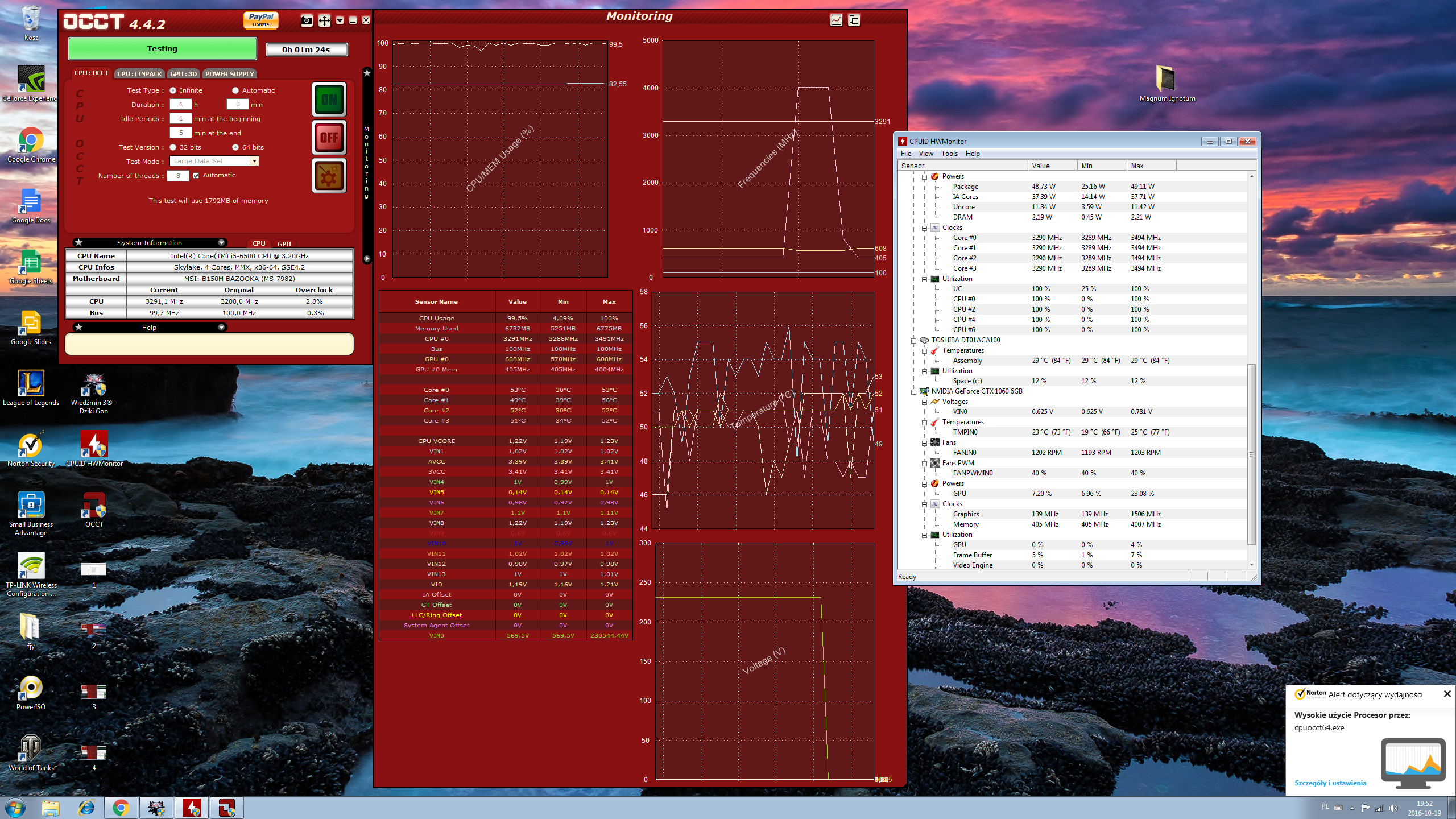Open the File menu in HWMonitor
The height and width of the screenshot is (819, 1456).
(x=905, y=154)
